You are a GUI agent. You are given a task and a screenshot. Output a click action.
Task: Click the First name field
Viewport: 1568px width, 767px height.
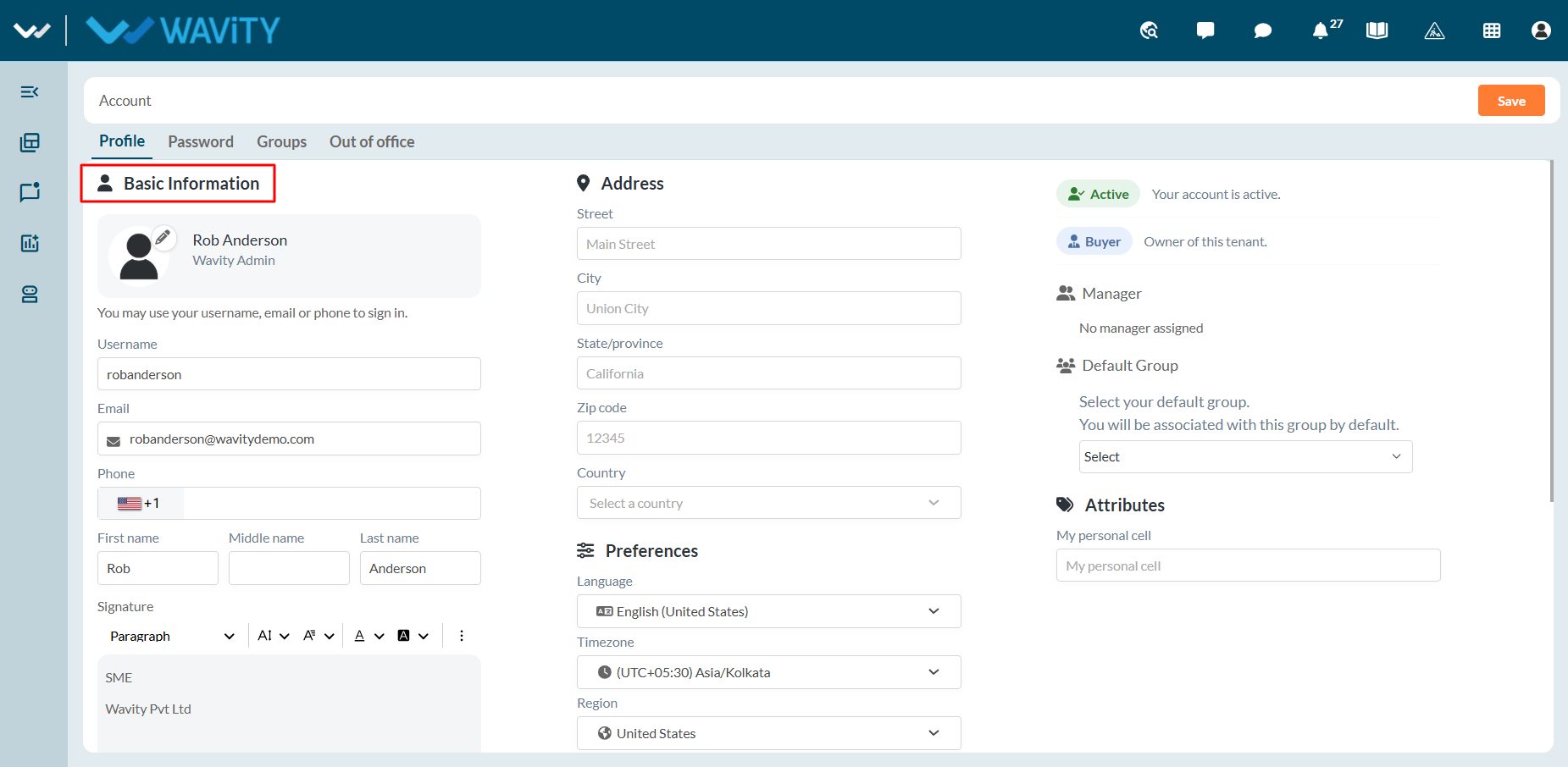pos(158,568)
